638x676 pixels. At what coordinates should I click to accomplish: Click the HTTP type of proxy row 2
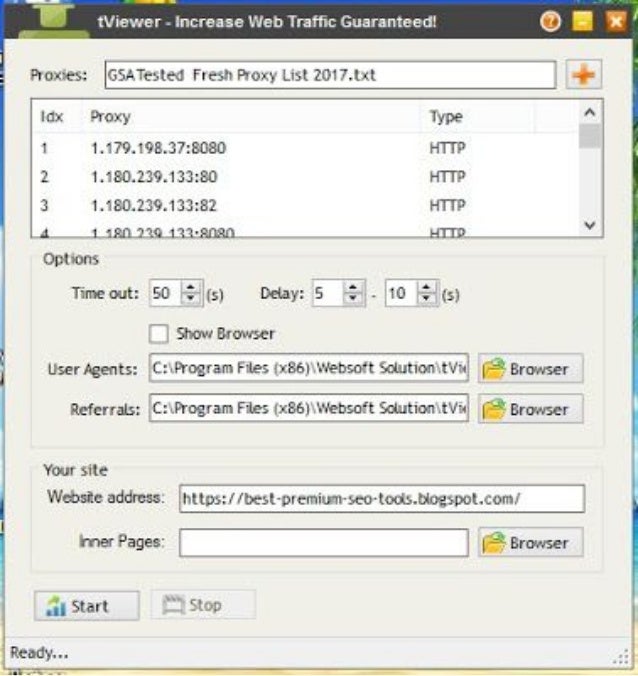[x=447, y=176]
